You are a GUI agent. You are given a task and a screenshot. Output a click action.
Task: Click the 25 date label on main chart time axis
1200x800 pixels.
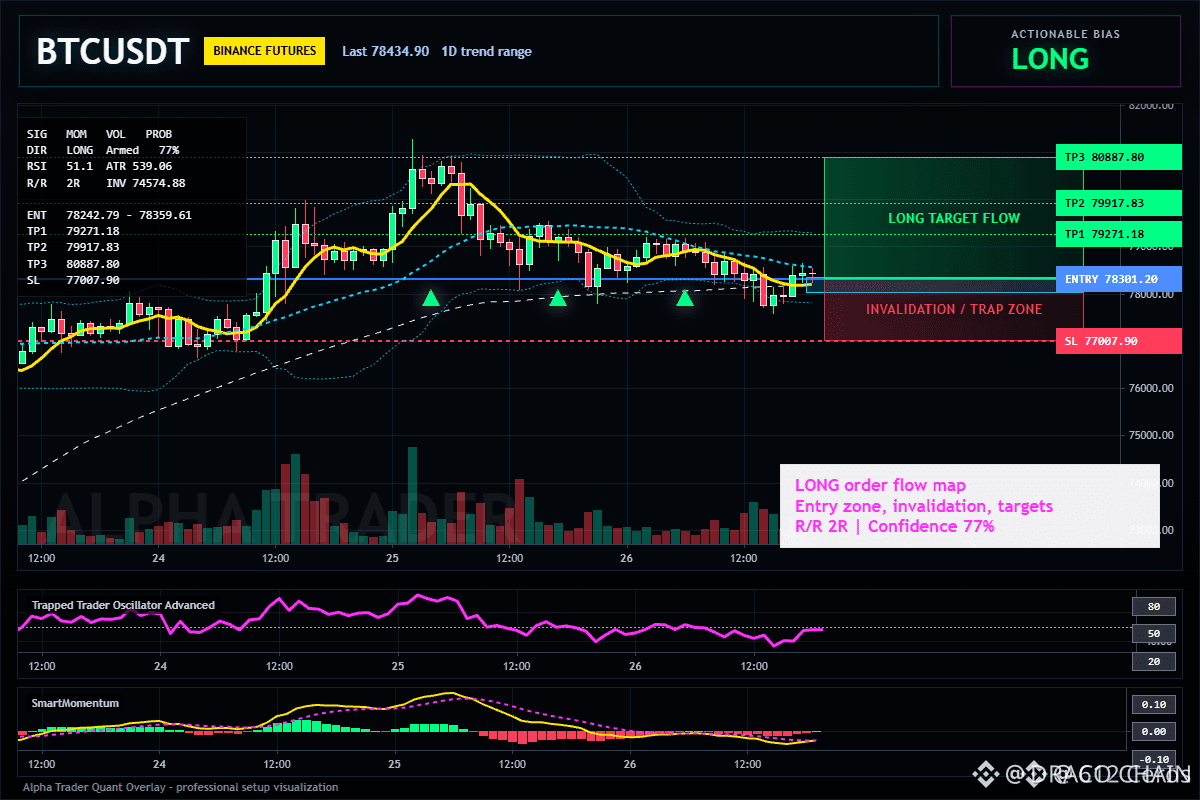(x=393, y=558)
